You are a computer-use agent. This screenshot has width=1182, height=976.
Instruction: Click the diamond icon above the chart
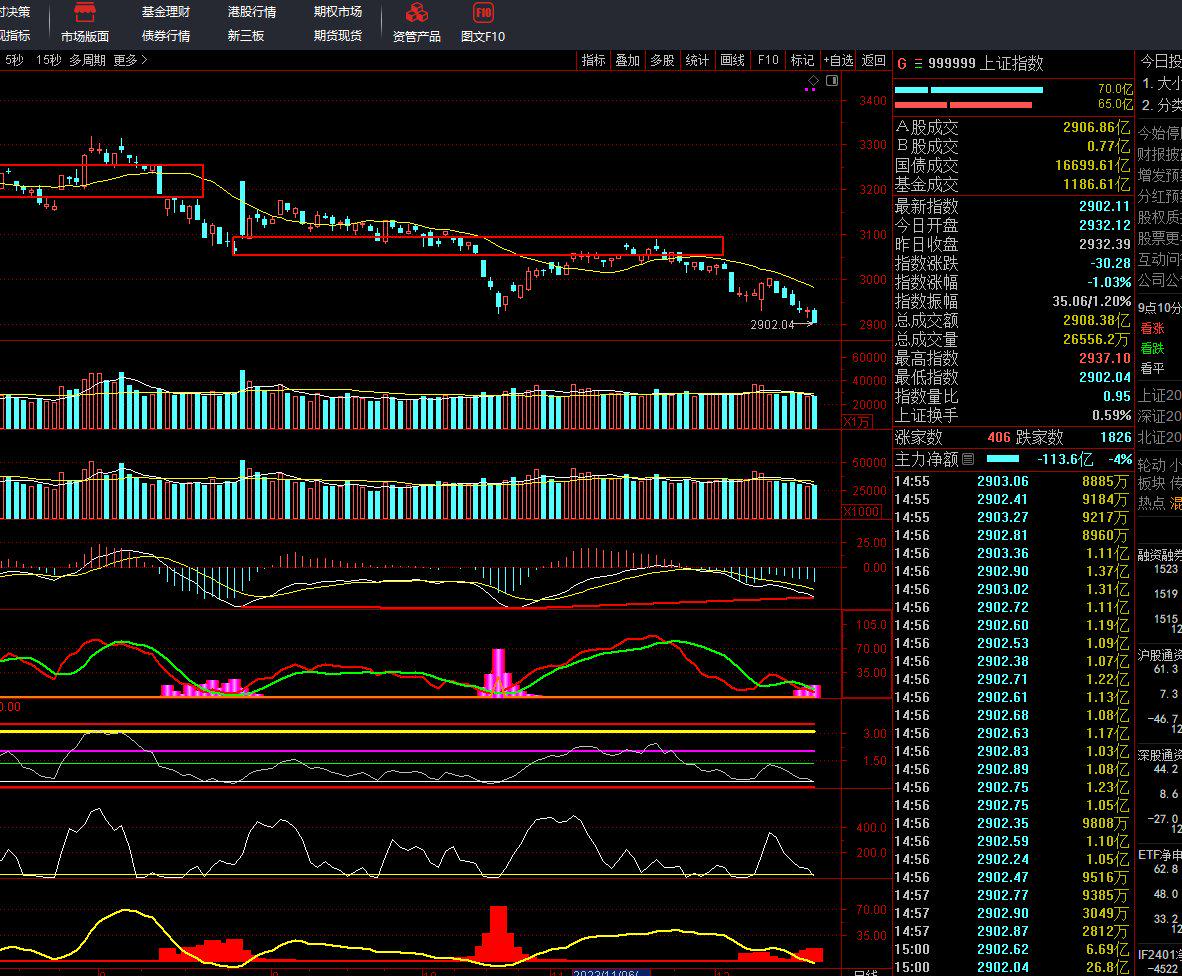pyautogui.click(x=814, y=80)
